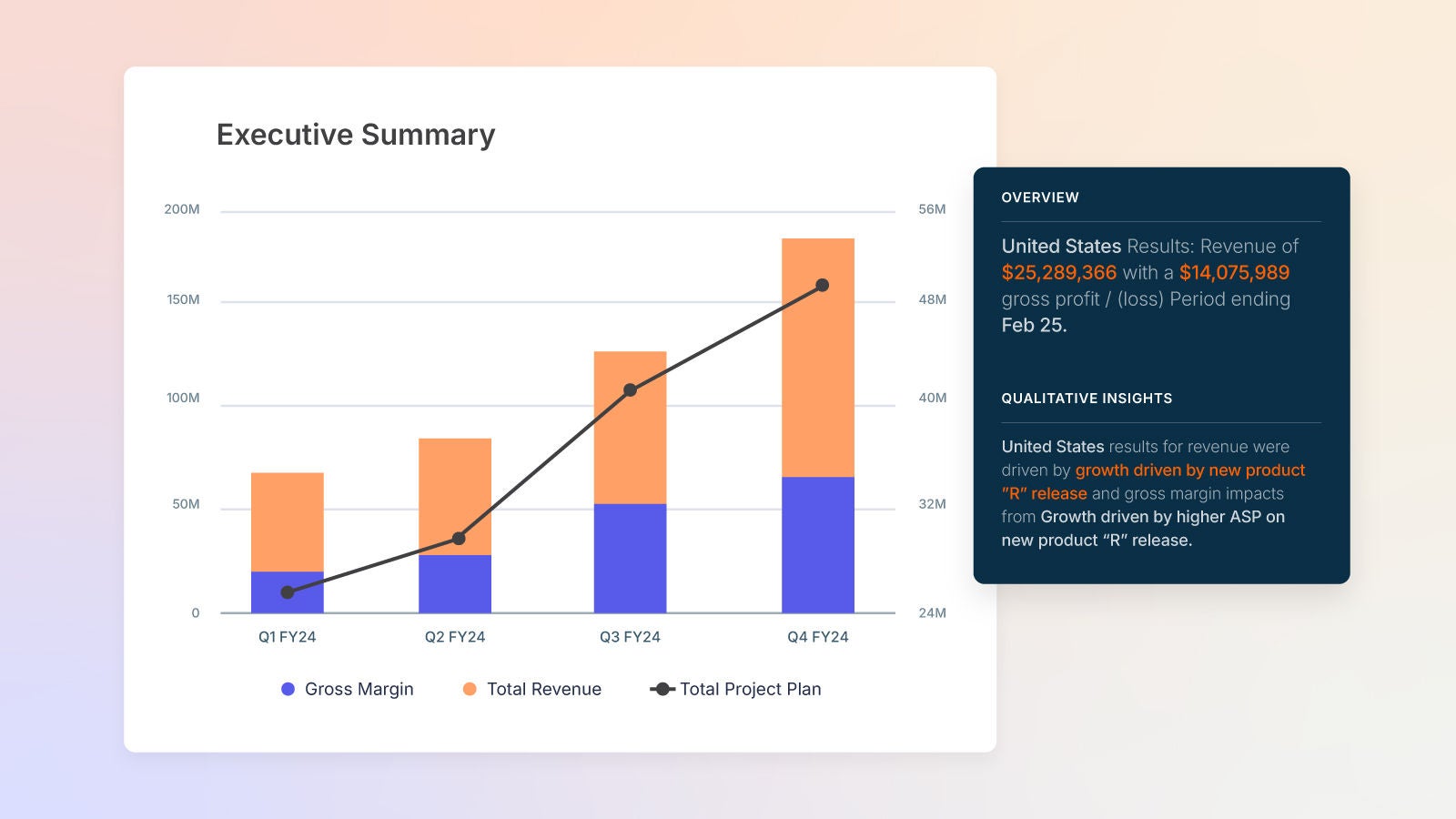
Task: Click the $25,289,366 revenue figure
Action: coord(1058,272)
